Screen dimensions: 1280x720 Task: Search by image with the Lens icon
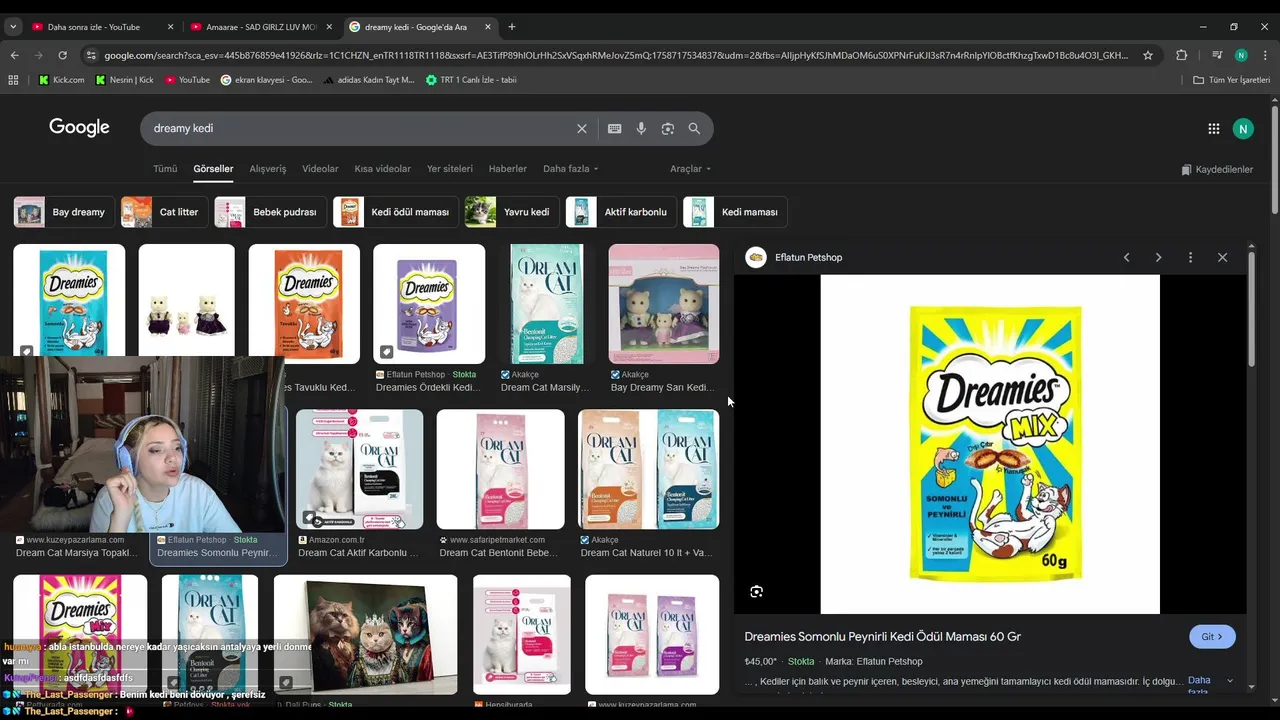point(668,129)
